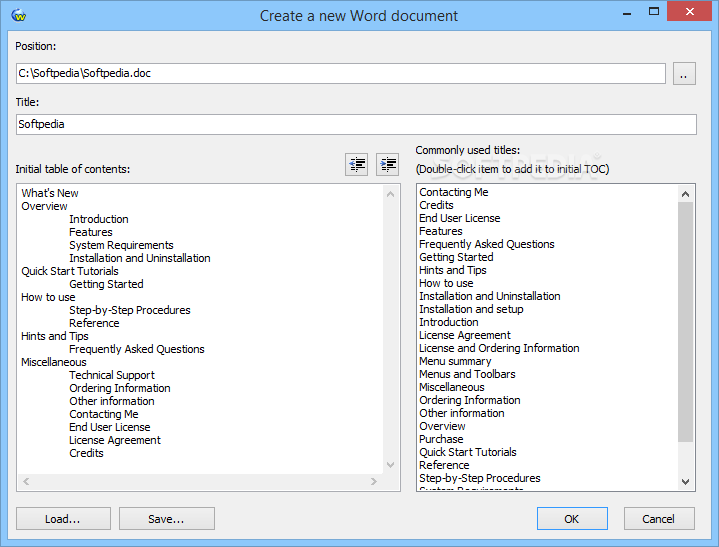The image size is (719, 547).
Task: Select "Hints and Tips" in commonly used titles
Action: [453, 270]
